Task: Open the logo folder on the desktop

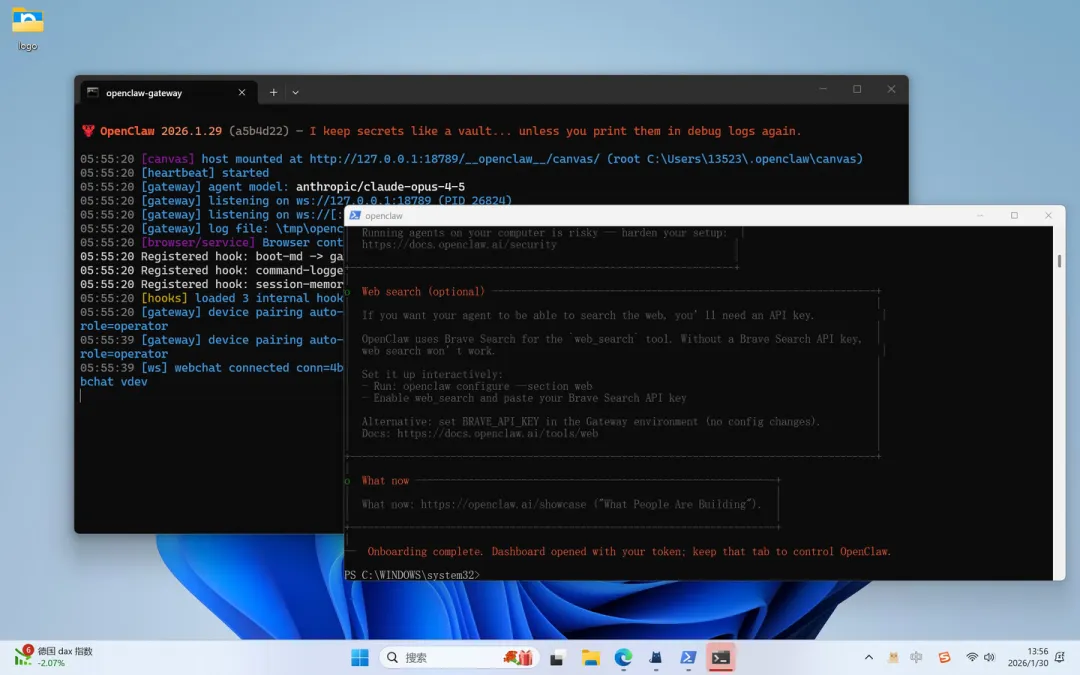Action: click(28, 29)
